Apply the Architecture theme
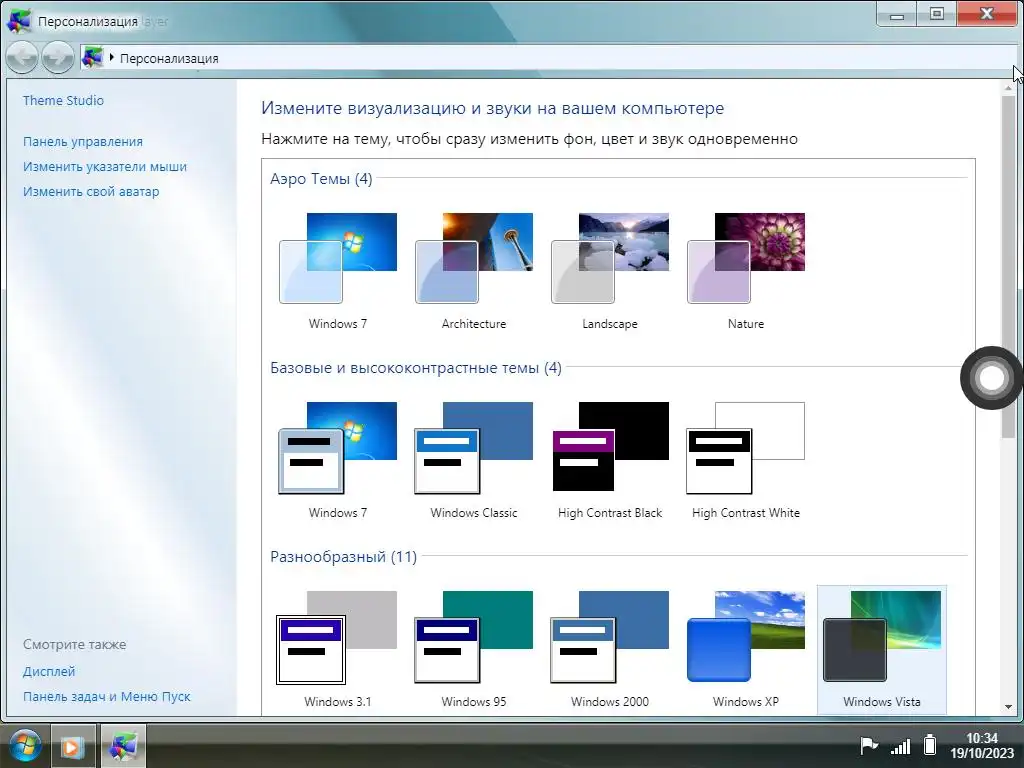 473,270
